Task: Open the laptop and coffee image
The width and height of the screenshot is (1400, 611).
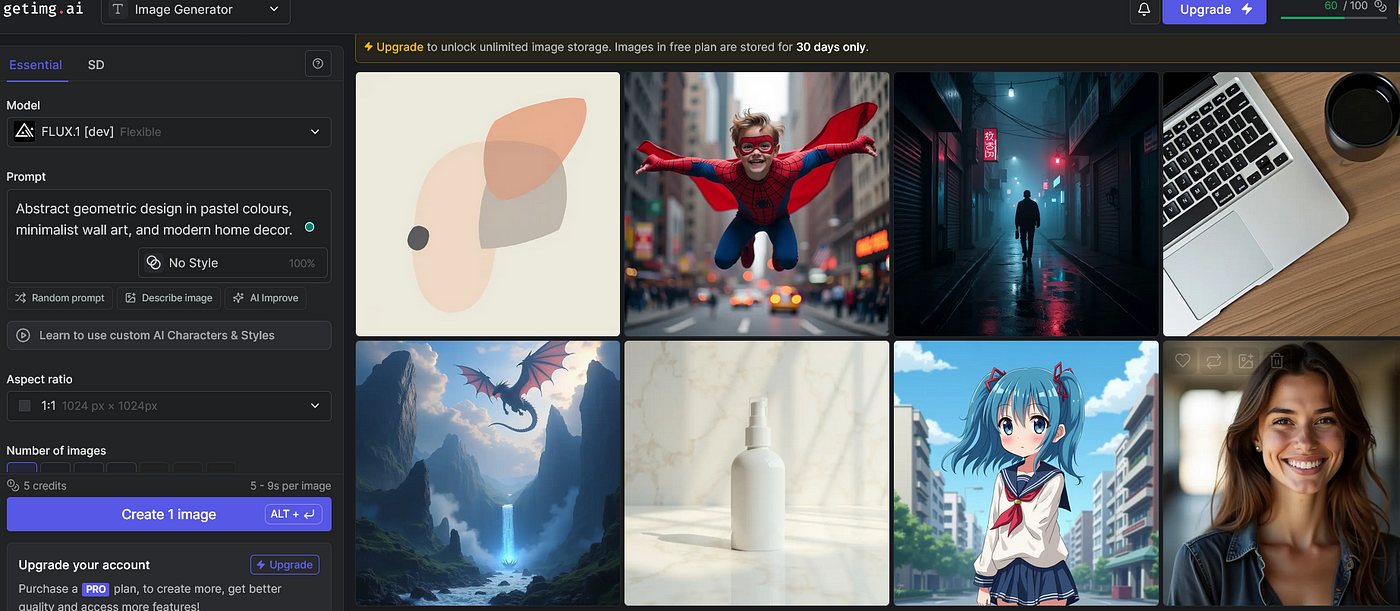Action: point(1281,204)
